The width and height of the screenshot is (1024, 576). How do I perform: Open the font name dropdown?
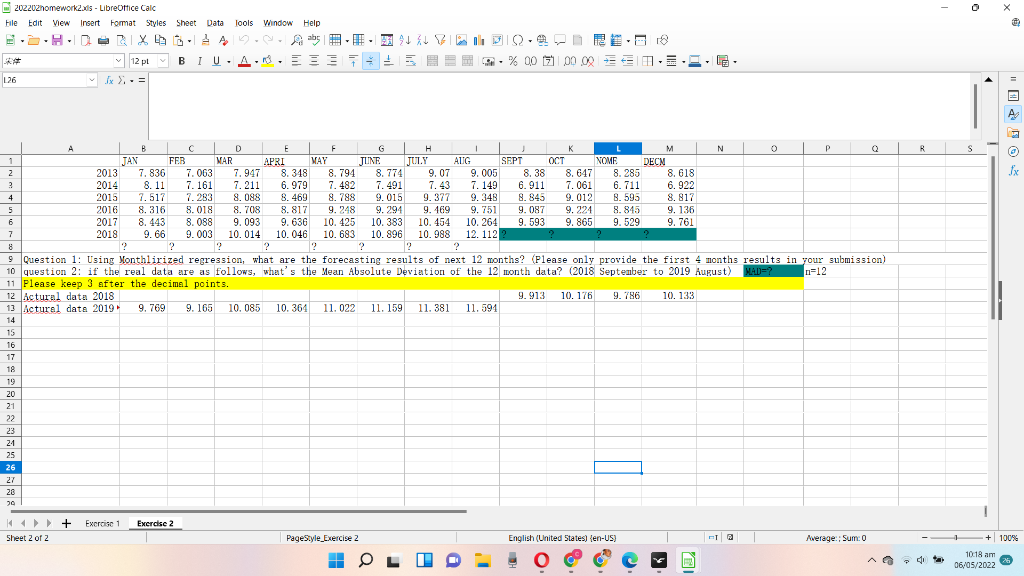[x=120, y=58]
